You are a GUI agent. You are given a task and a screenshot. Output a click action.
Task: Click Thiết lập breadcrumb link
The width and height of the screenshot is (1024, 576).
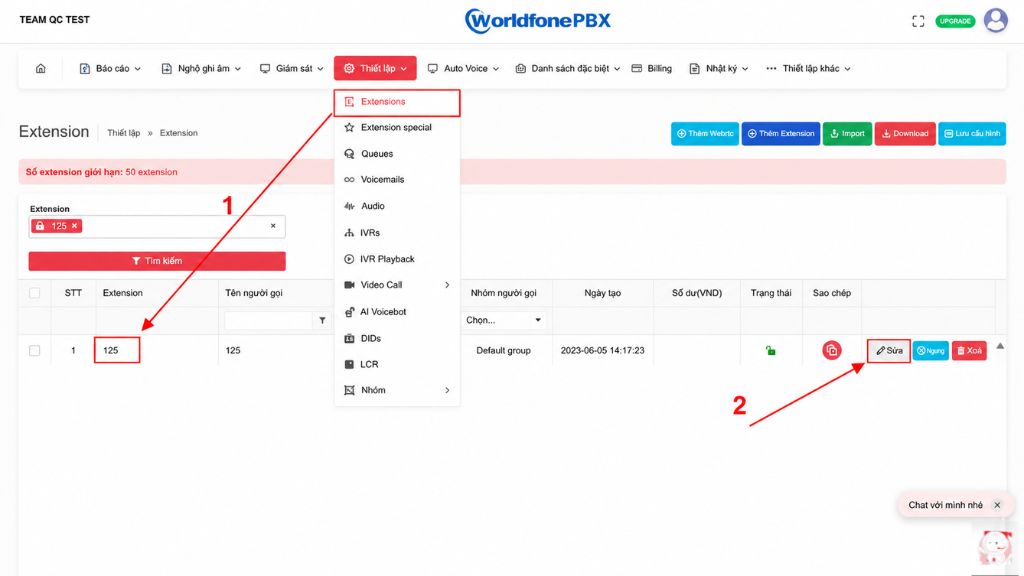click(123, 133)
